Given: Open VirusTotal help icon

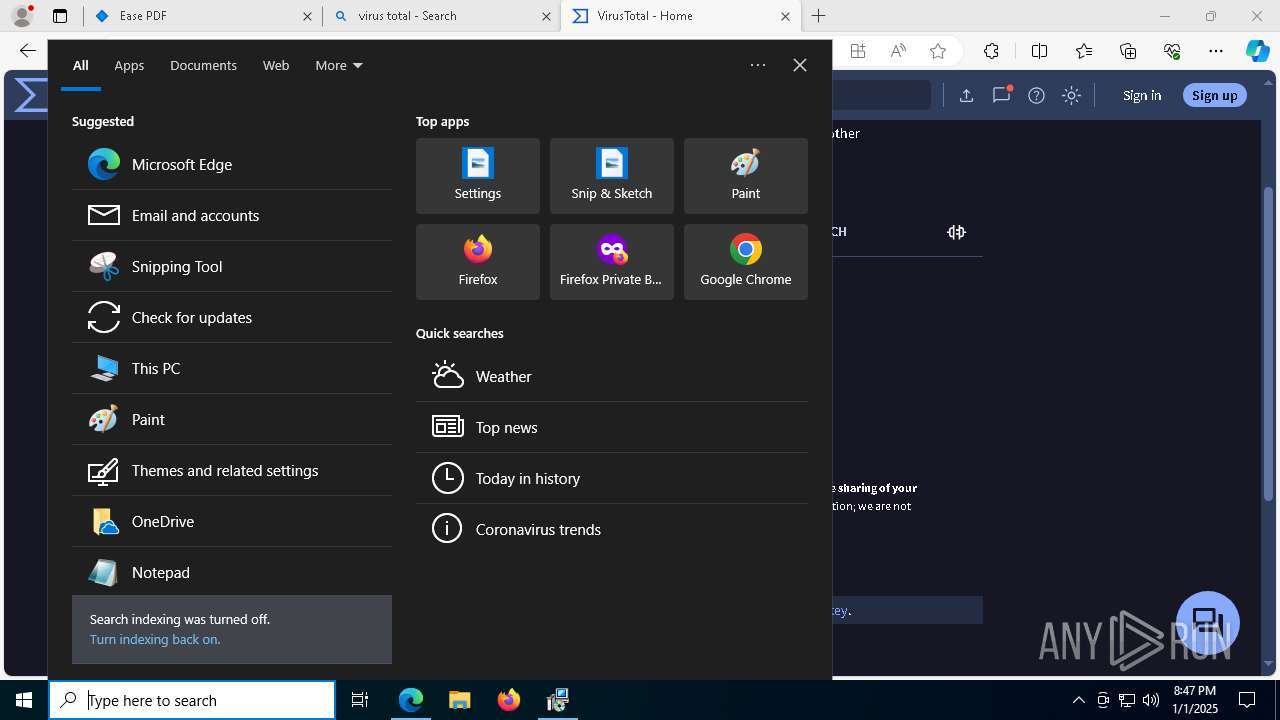Looking at the screenshot, I should coord(1036,95).
